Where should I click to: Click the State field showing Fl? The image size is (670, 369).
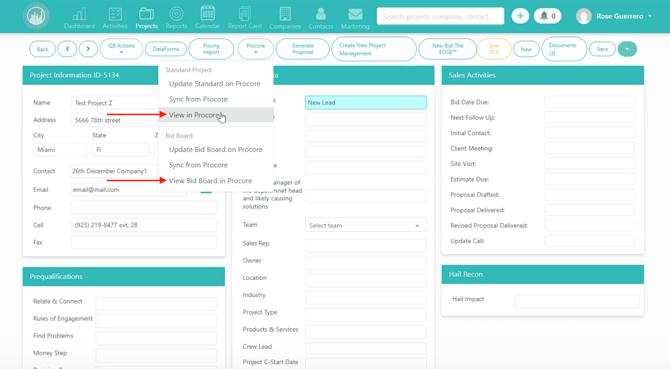coord(120,149)
